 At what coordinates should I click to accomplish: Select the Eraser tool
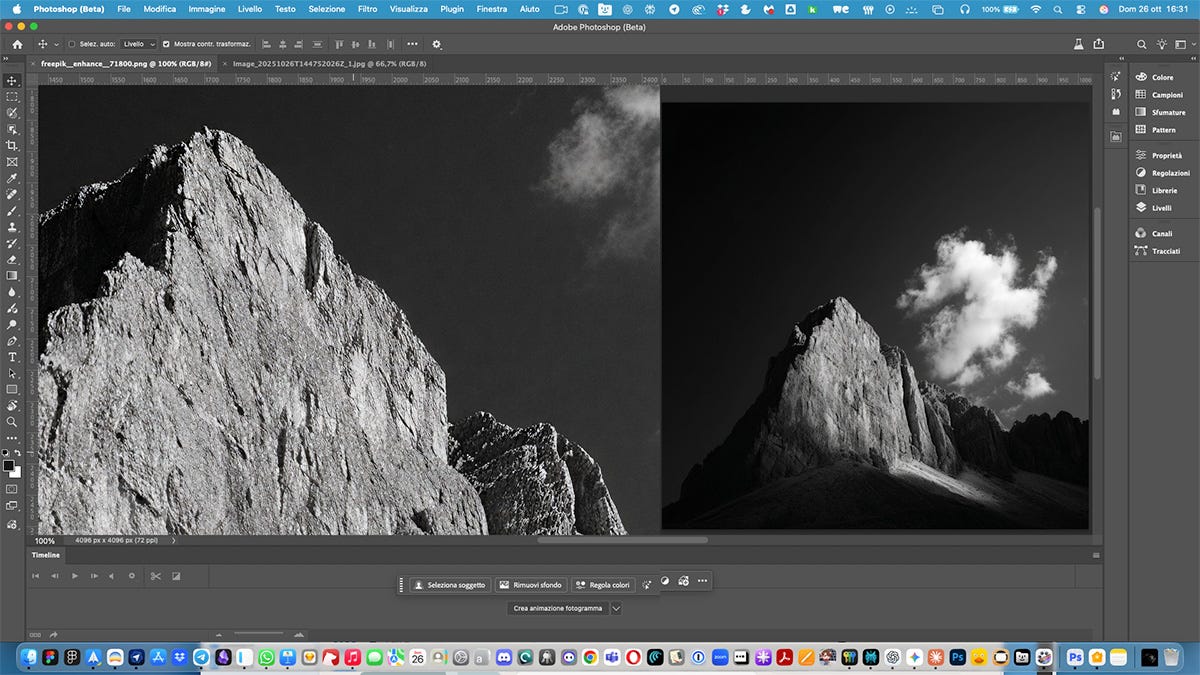tap(12, 260)
